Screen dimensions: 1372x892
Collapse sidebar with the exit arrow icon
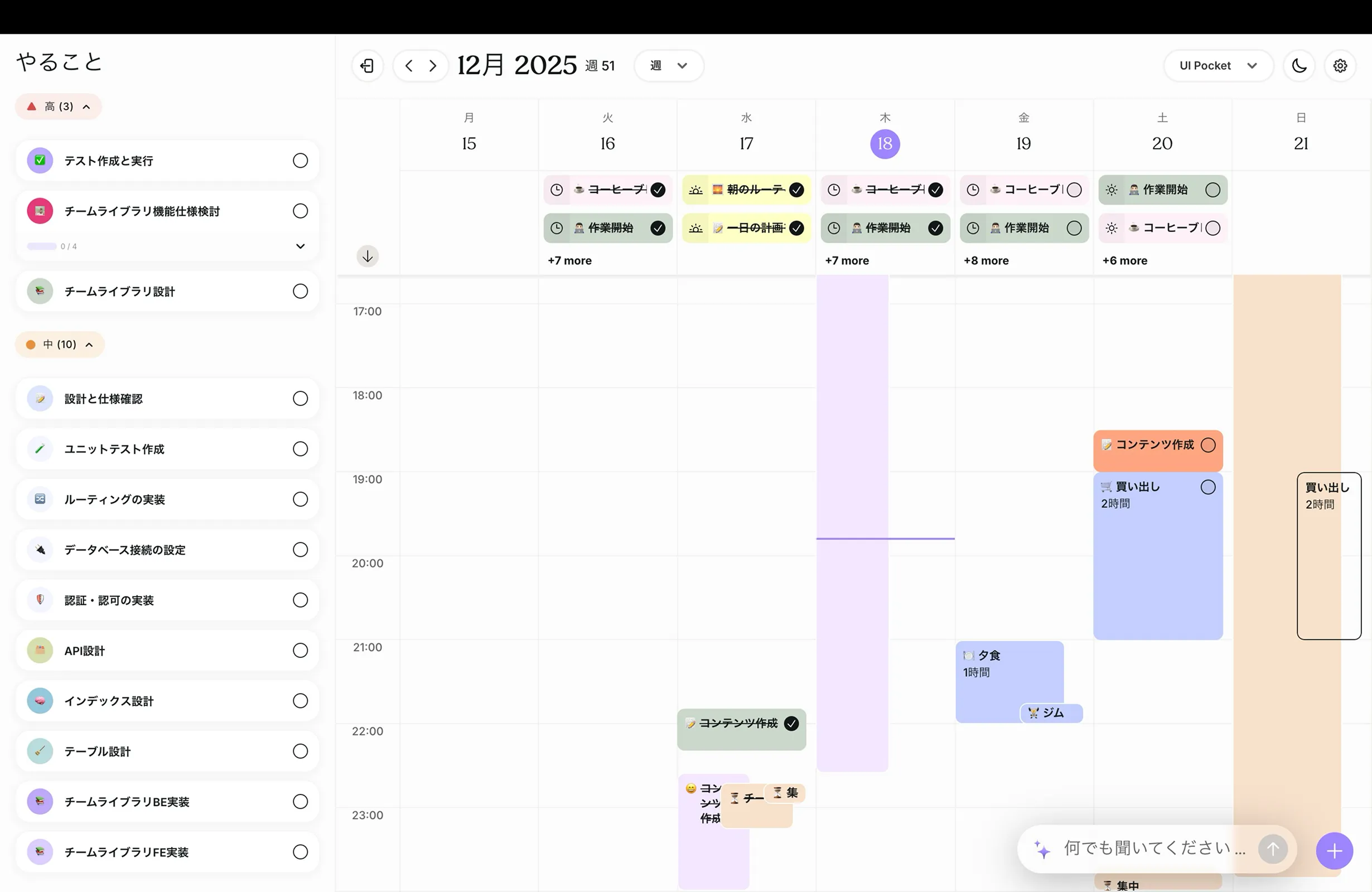click(367, 66)
